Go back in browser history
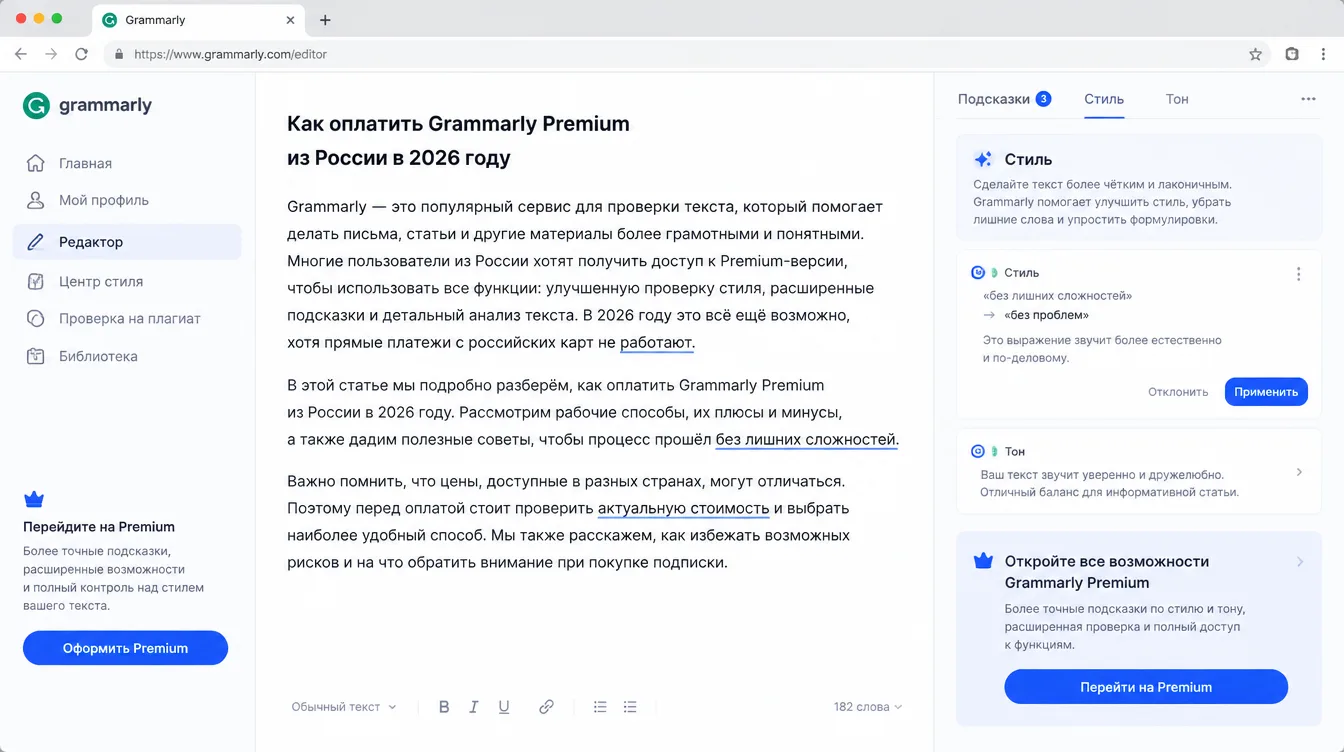 click(21, 54)
